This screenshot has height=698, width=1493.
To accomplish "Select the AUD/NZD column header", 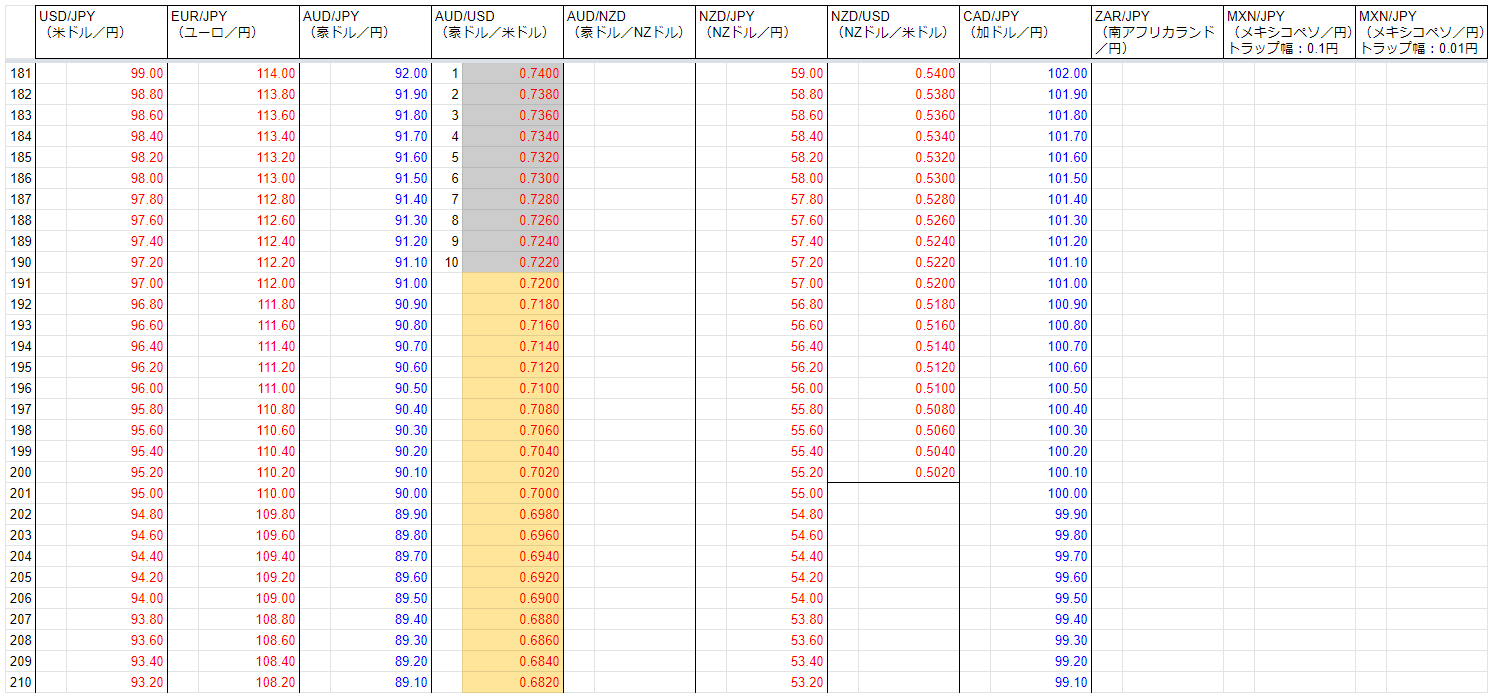I will point(629,32).
